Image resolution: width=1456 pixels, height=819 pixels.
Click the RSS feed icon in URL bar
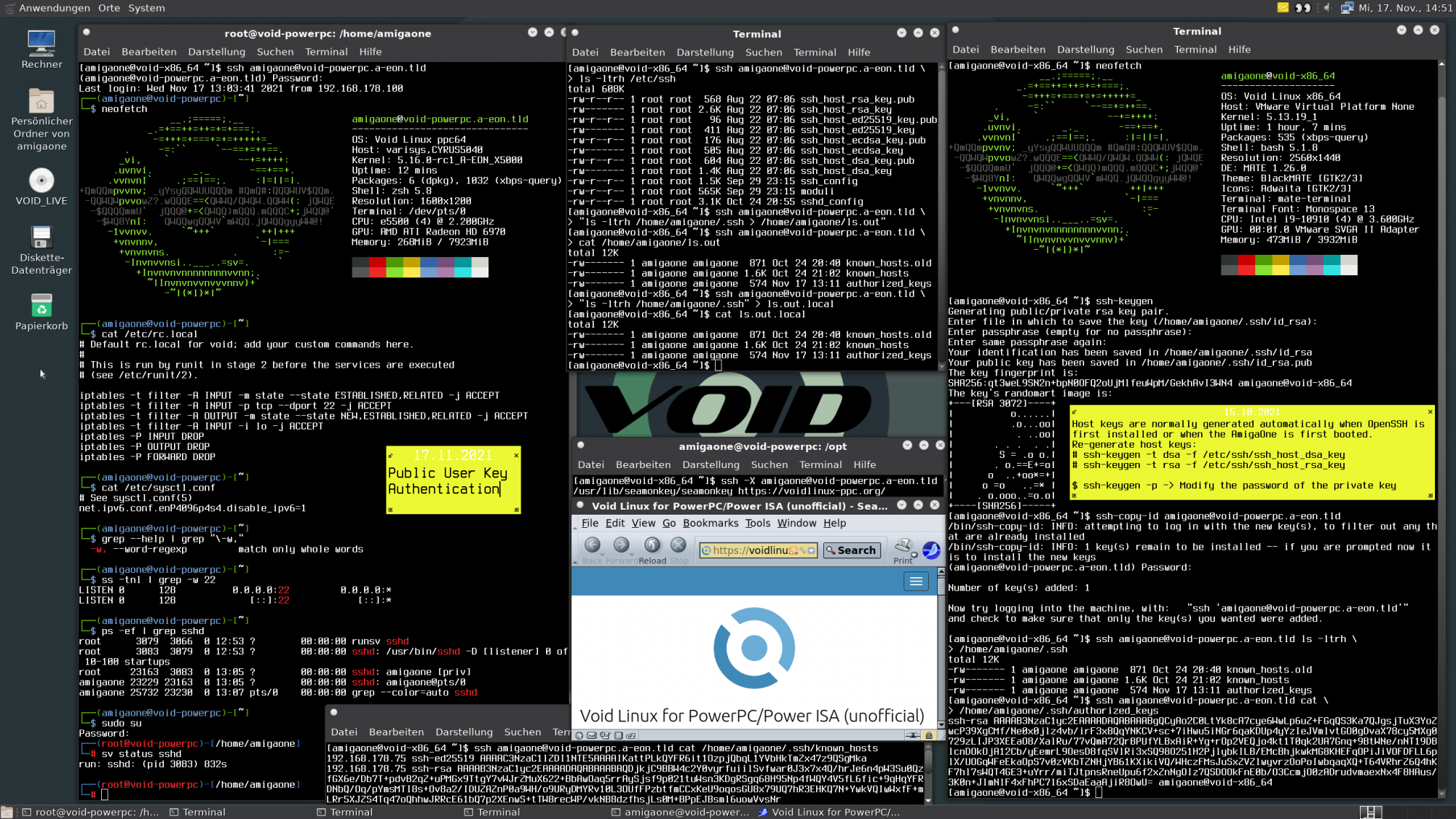tap(793, 550)
